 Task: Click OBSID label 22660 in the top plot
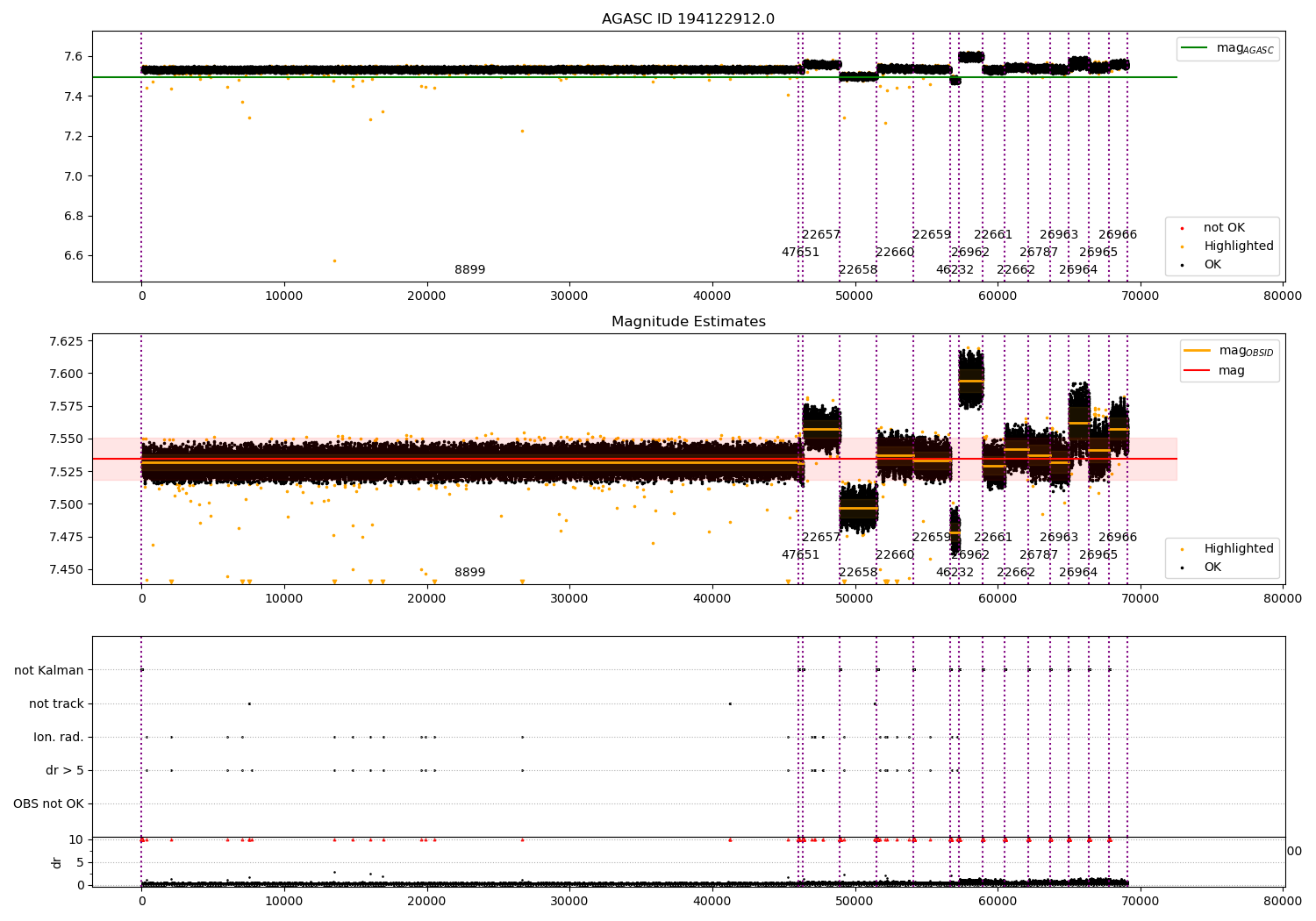click(895, 252)
